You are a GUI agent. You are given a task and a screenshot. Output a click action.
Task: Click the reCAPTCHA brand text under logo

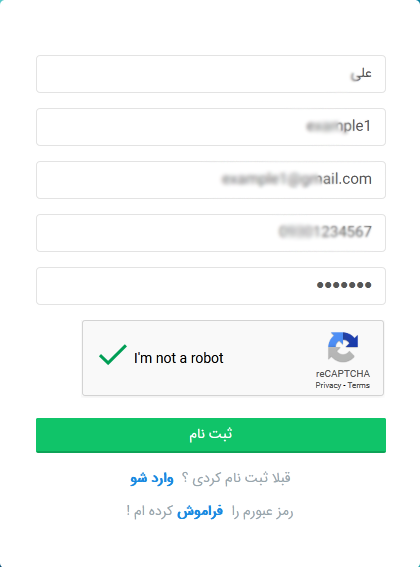pyautogui.click(x=343, y=374)
